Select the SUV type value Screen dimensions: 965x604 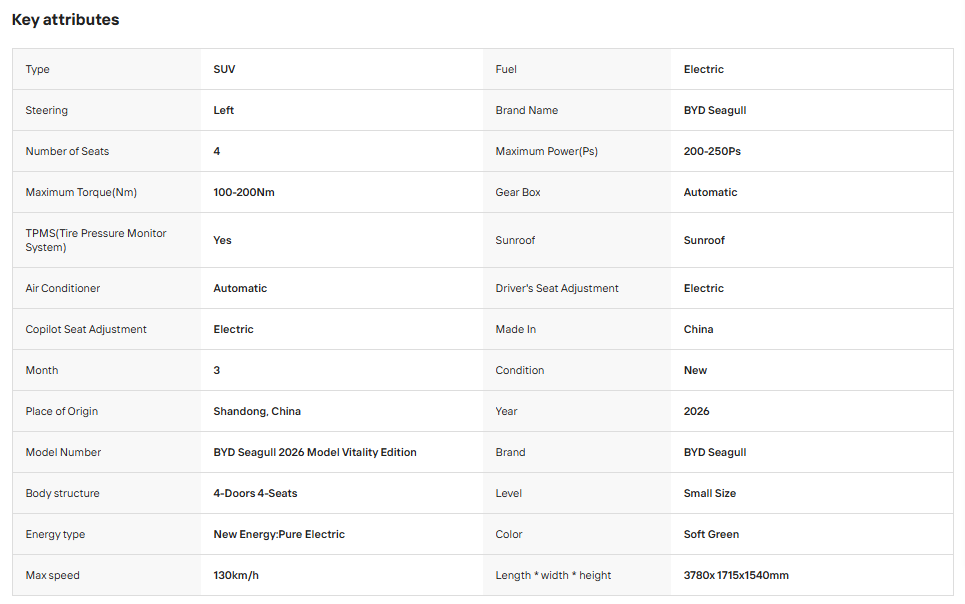click(x=224, y=70)
